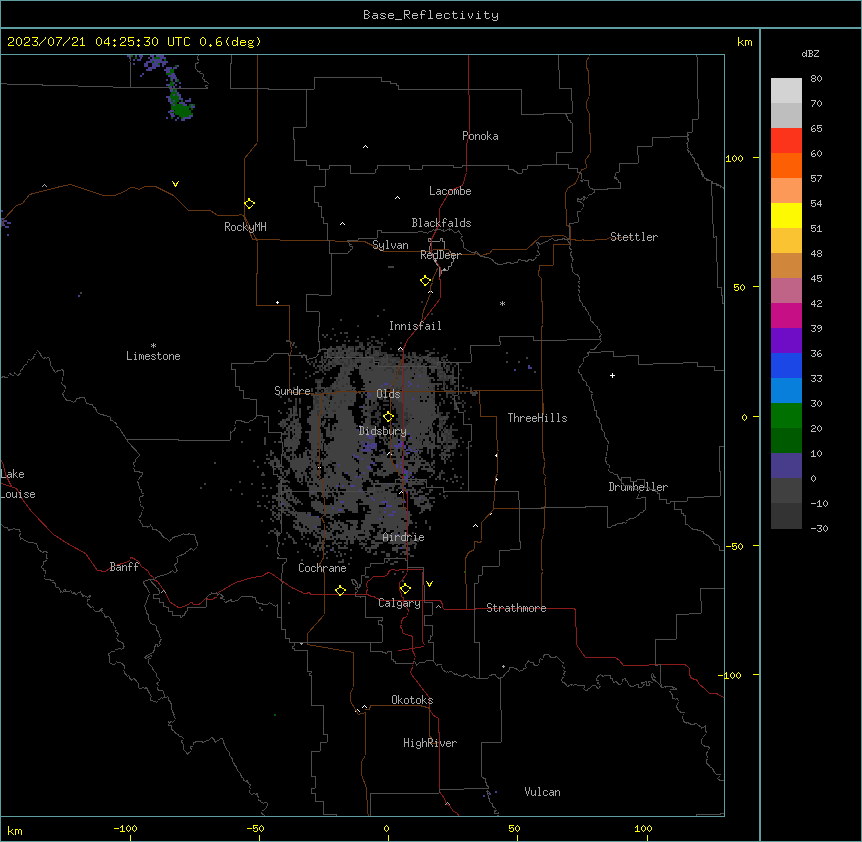Select the yellow V marker east of Calgary
The height and width of the screenshot is (842, 862).
(429, 584)
